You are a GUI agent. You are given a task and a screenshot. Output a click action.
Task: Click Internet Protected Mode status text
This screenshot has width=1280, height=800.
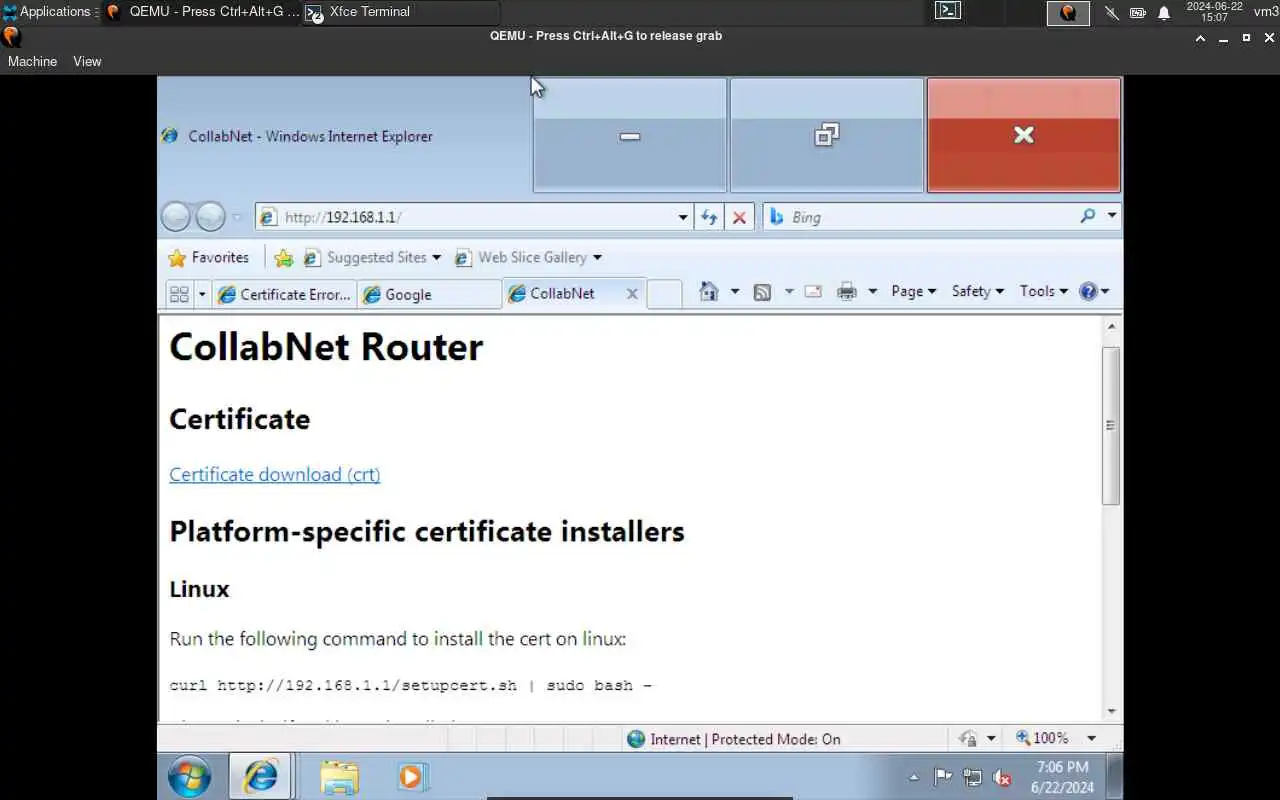pyautogui.click(x=745, y=739)
